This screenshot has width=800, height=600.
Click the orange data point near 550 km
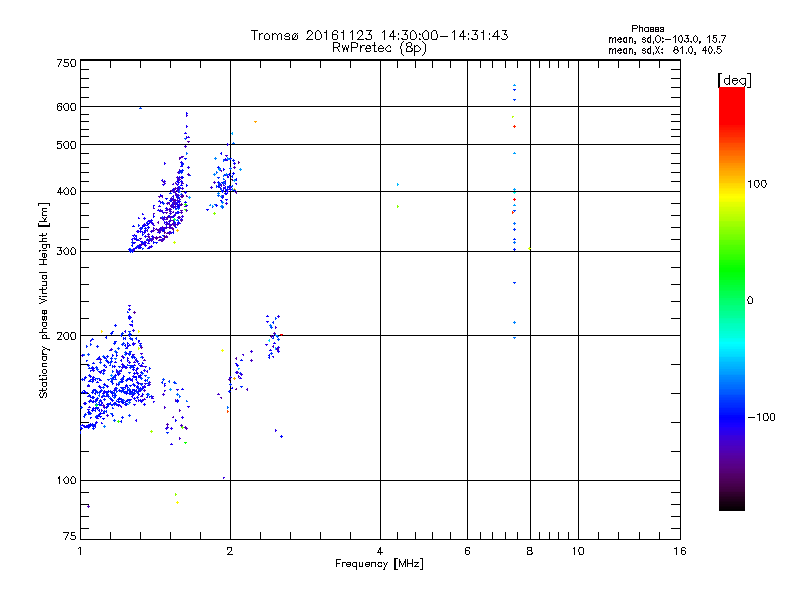click(x=256, y=122)
